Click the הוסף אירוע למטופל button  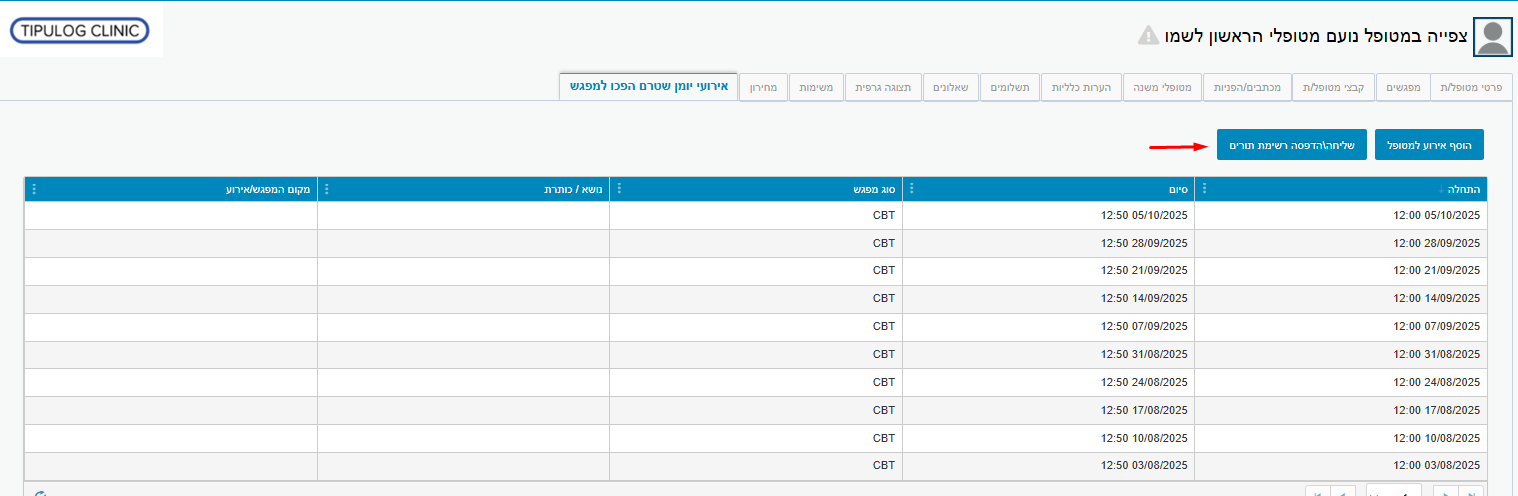1430,145
